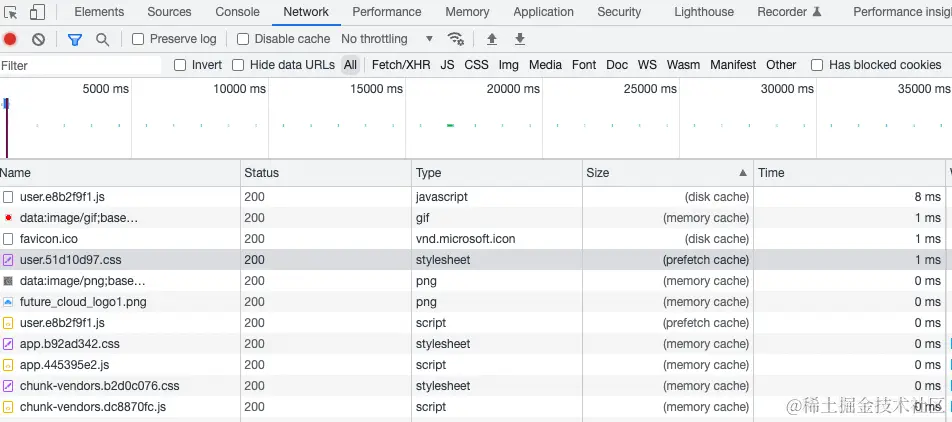Screen dimensions: 952x422
Task: Enable the Preserve log checkbox
Action: pos(138,39)
